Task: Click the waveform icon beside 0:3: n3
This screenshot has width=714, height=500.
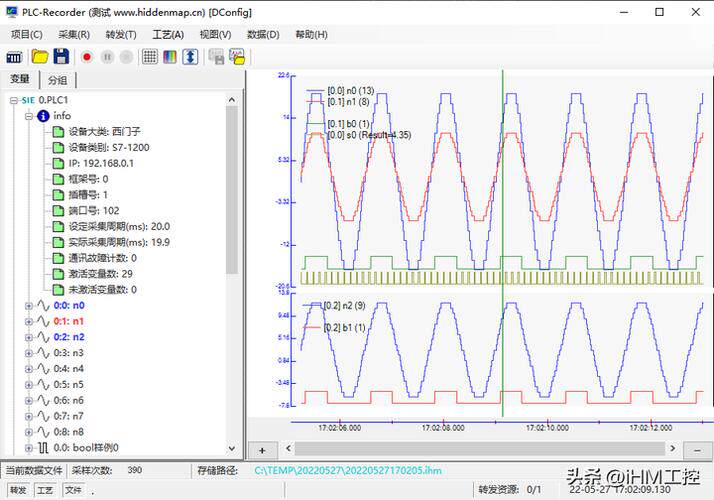Action: [x=43, y=353]
